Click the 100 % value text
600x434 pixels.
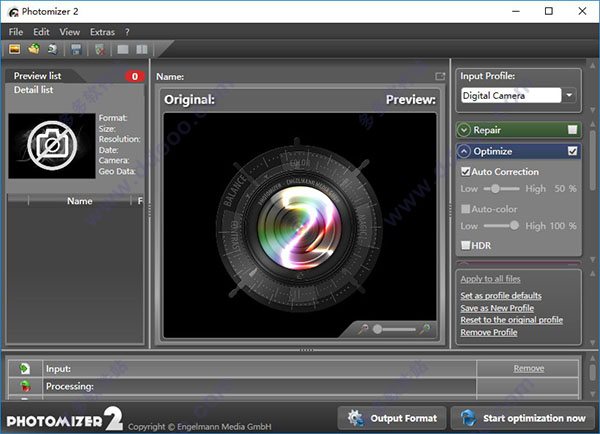[x=562, y=226]
